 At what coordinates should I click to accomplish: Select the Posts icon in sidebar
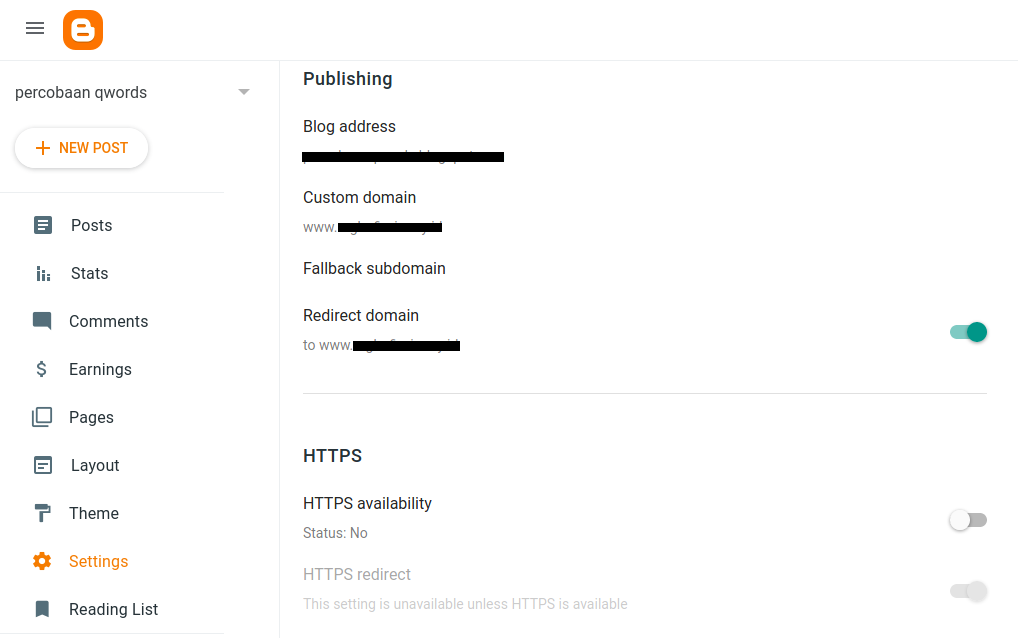(42, 225)
